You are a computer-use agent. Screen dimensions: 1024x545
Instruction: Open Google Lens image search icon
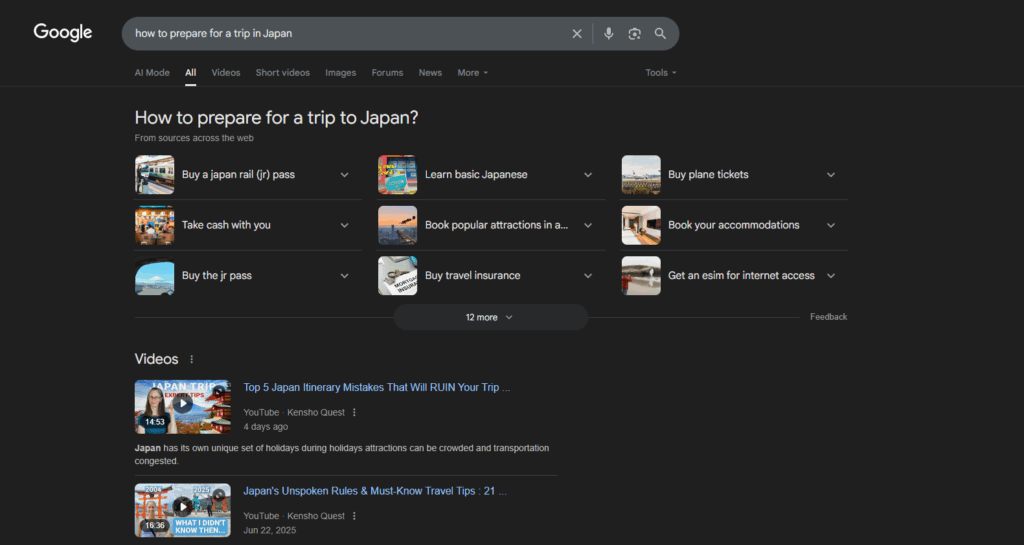tap(634, 34)
